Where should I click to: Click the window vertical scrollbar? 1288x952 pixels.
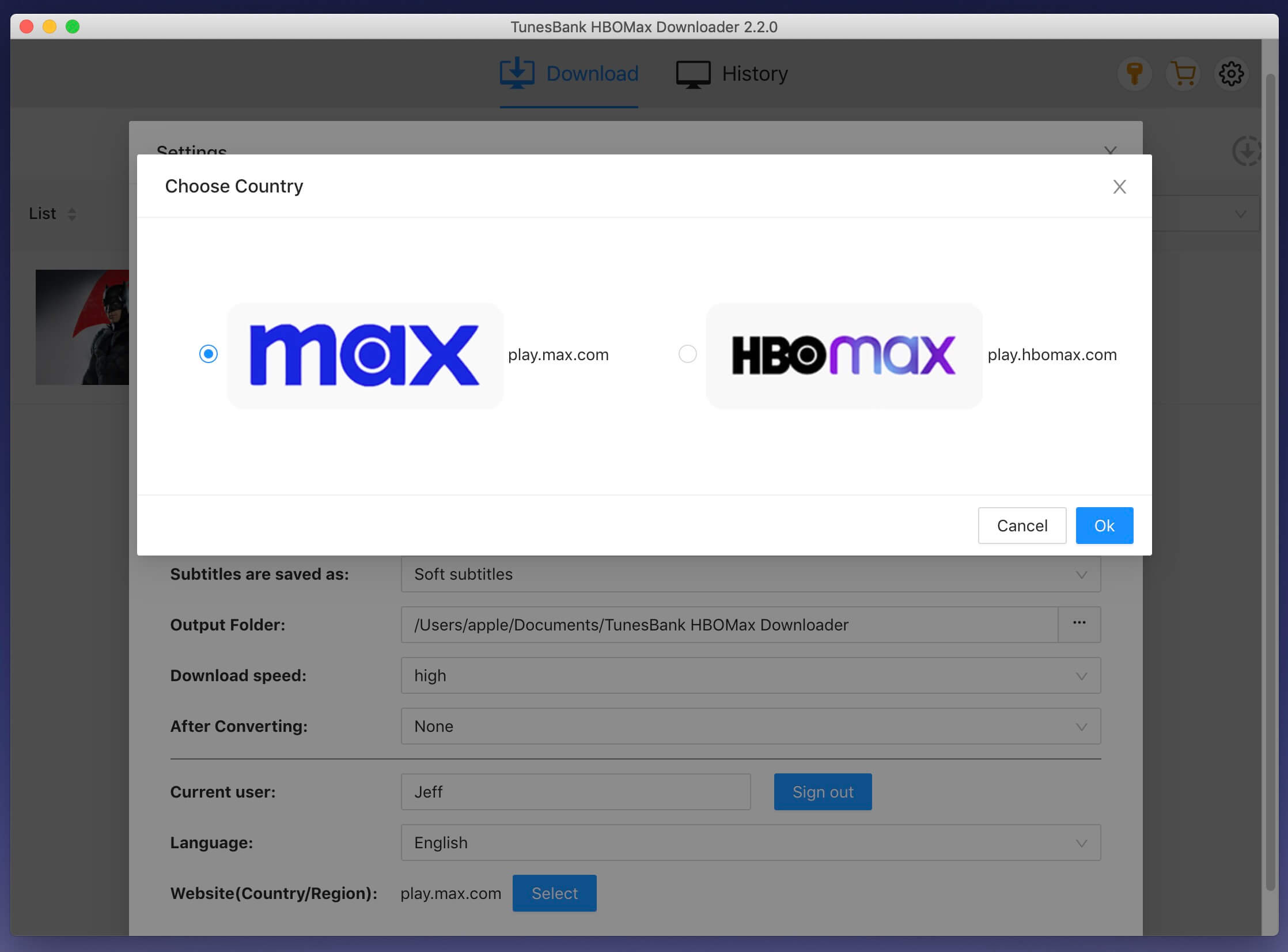[x=1270, y=483]
